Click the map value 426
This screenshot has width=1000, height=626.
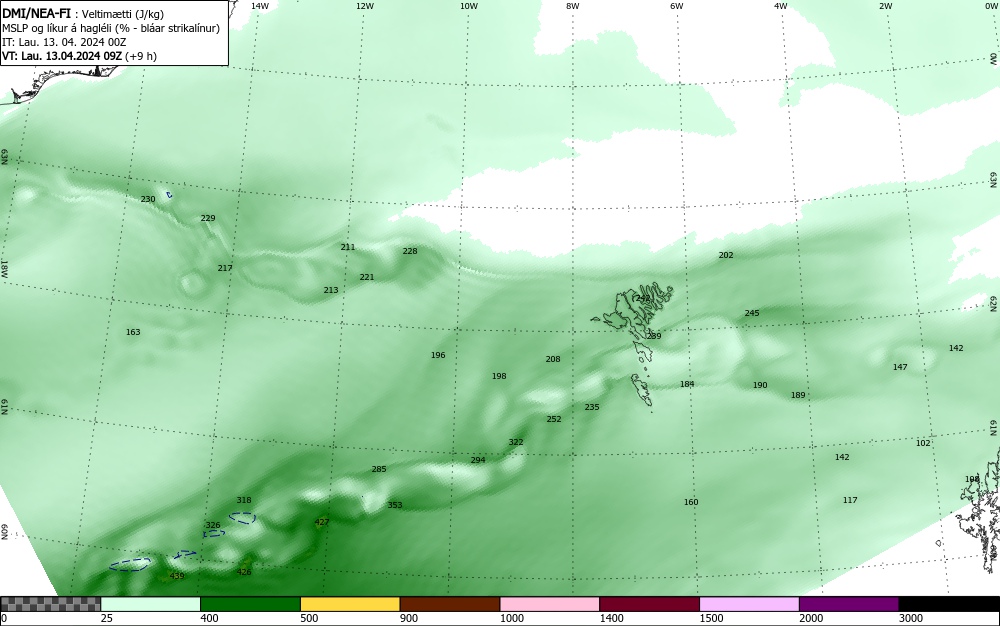(x=244, y=572)
